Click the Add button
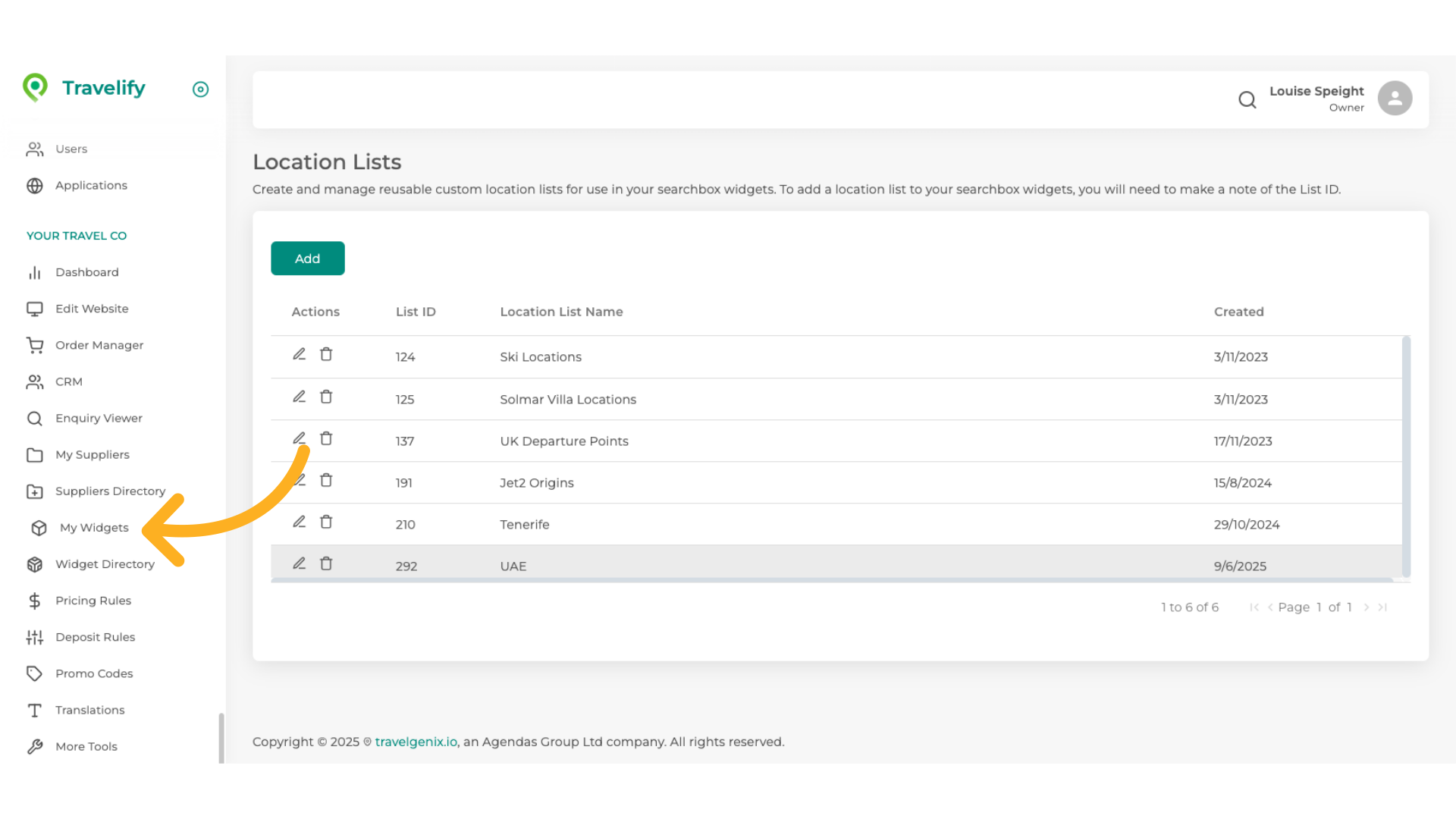This screenshot has height=819, width=1456. pyautogui.click(x=307, y=259)
